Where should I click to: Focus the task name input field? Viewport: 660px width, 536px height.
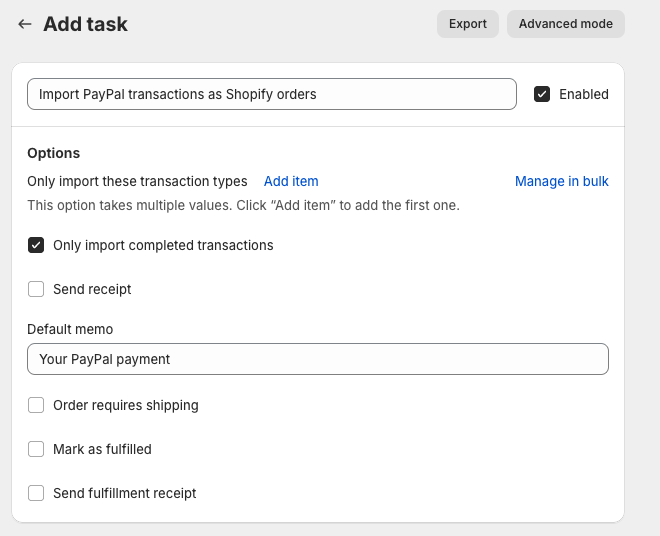(x=271, y=94)
